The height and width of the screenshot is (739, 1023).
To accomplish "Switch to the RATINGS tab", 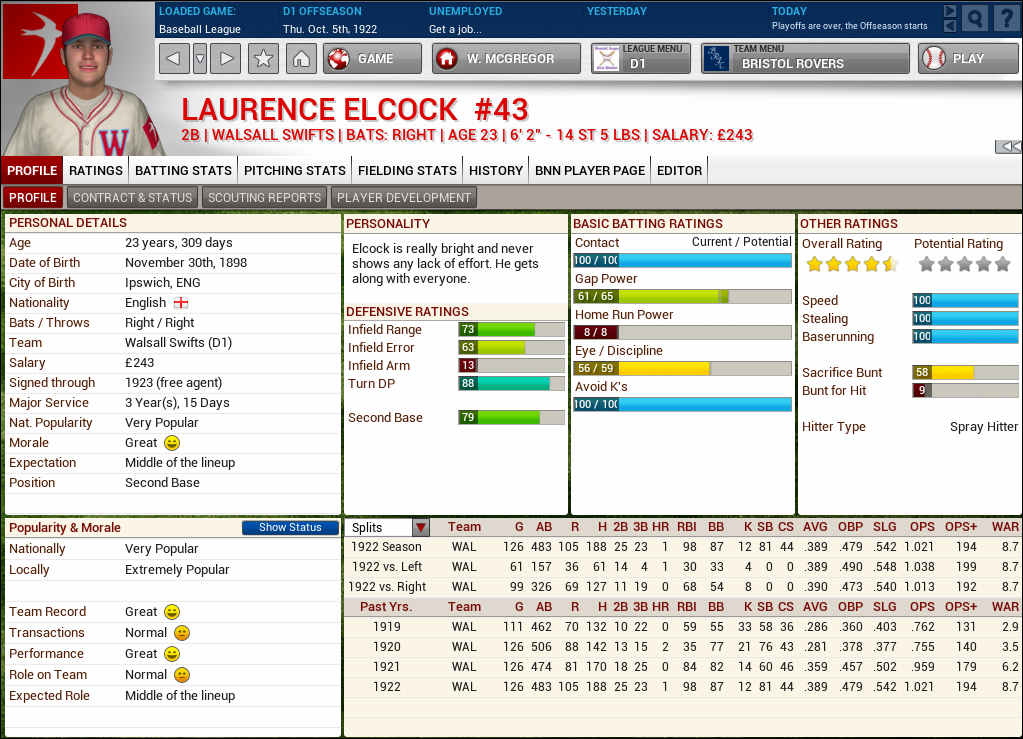I will 95,170.
